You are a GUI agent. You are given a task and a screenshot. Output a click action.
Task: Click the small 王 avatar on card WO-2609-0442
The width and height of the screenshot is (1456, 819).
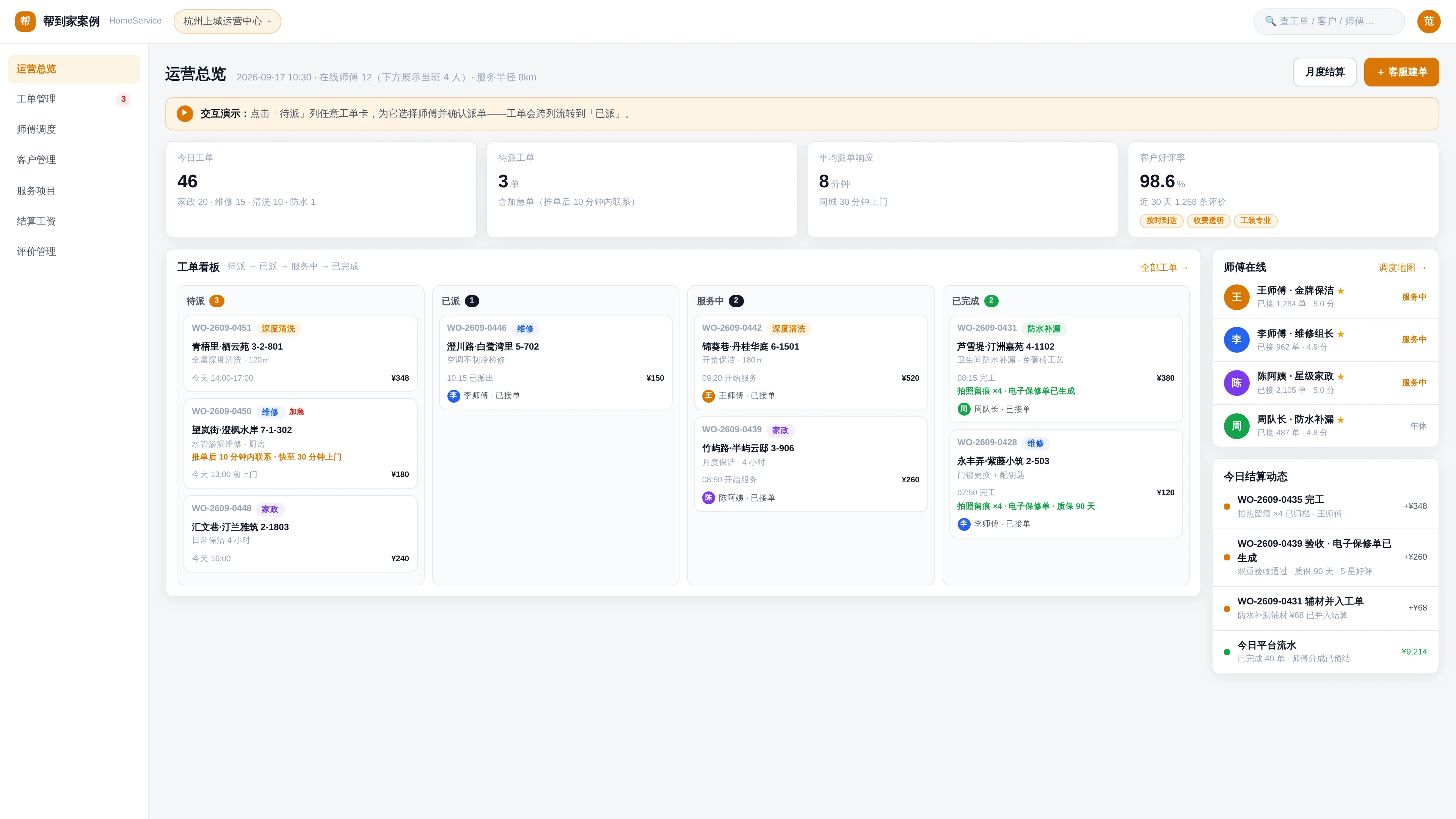click(708, 395)
